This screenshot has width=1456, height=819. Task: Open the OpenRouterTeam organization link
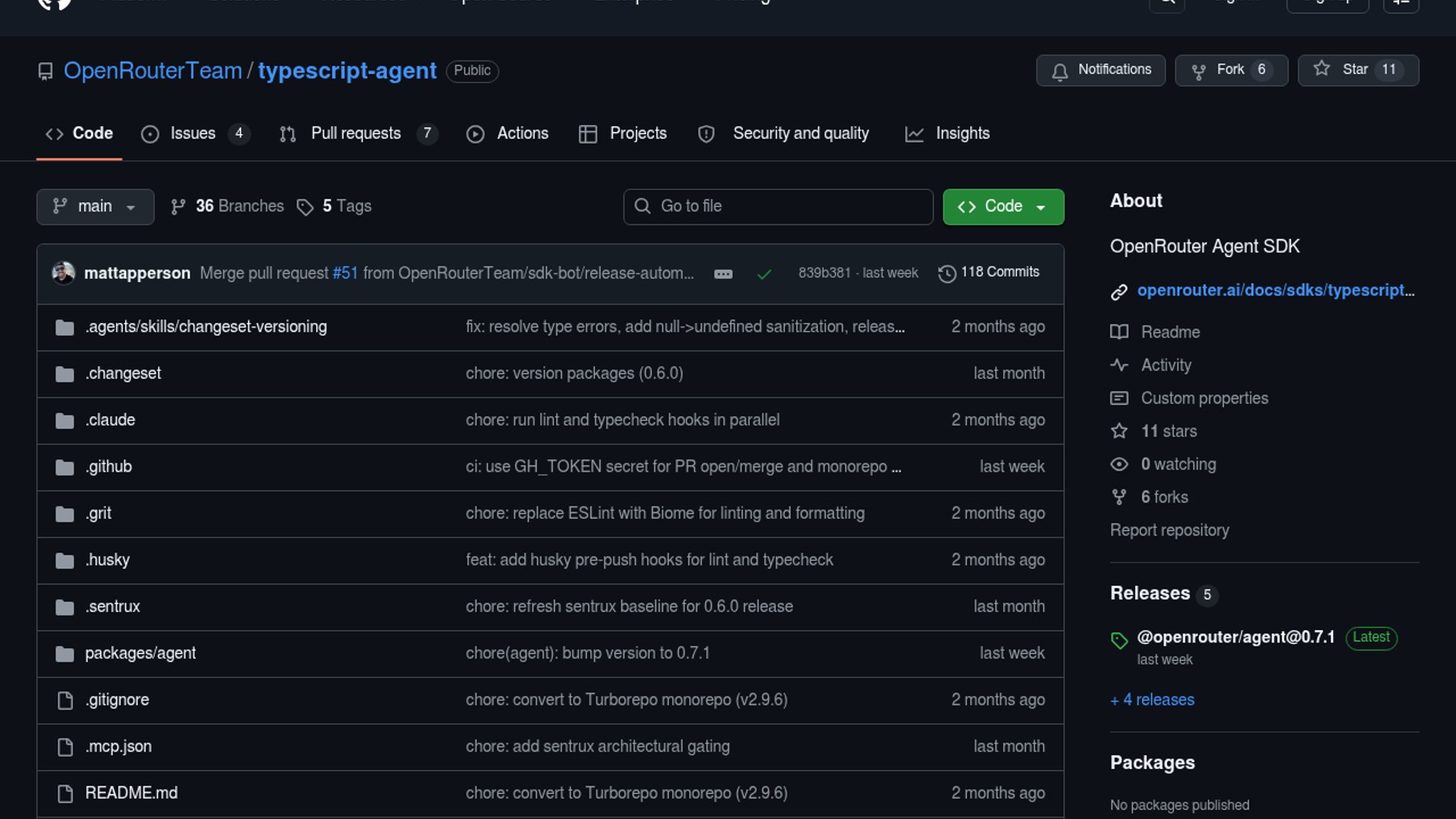152,71
